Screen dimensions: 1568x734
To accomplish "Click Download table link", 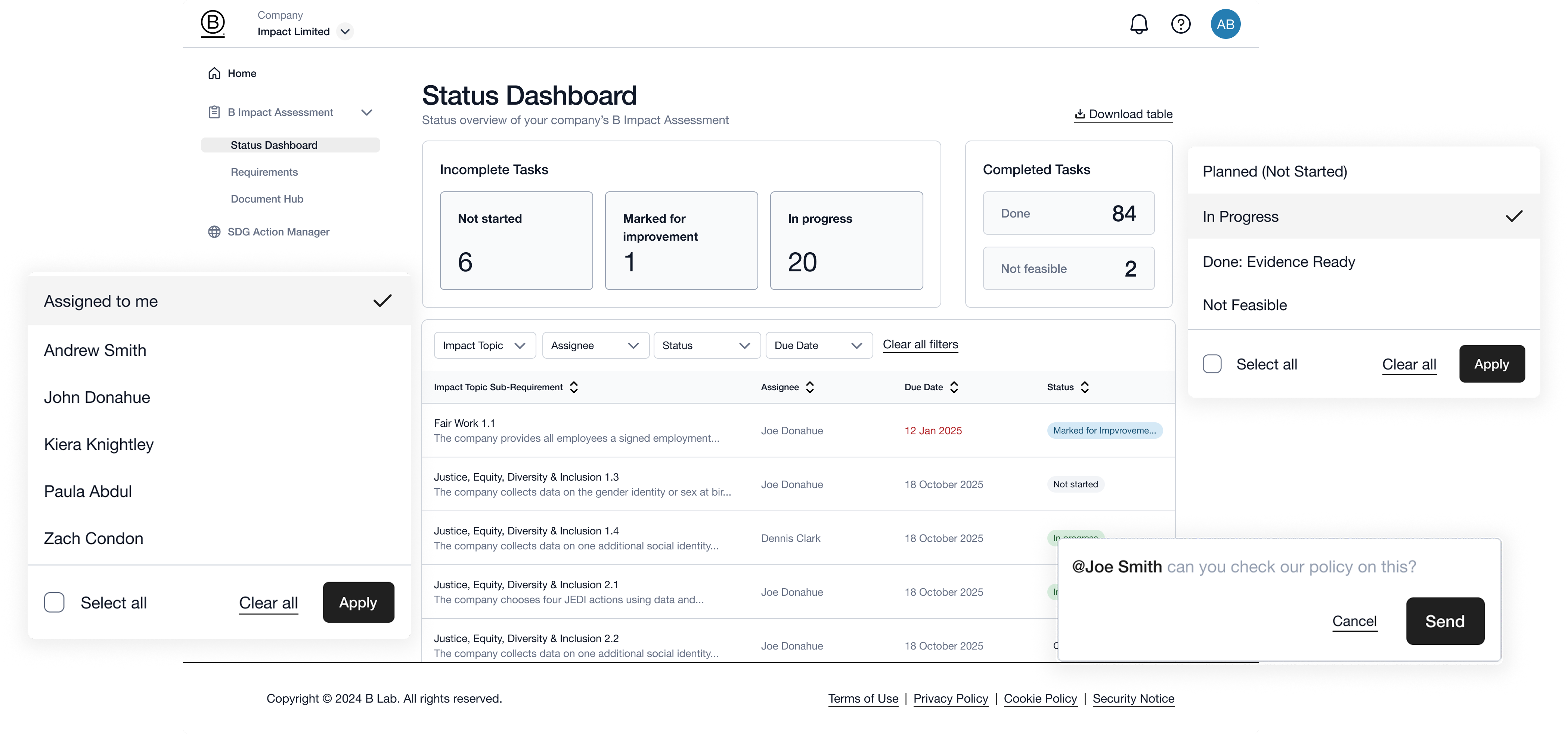I will pyautogui.click(x=1123, y=114).
